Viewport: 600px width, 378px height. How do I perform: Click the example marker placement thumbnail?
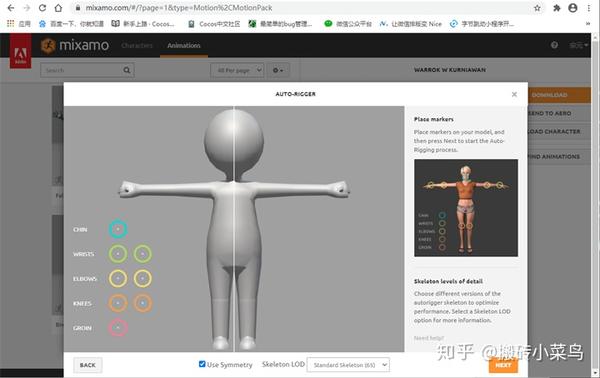pyautogui.click(x=466, y=208)
